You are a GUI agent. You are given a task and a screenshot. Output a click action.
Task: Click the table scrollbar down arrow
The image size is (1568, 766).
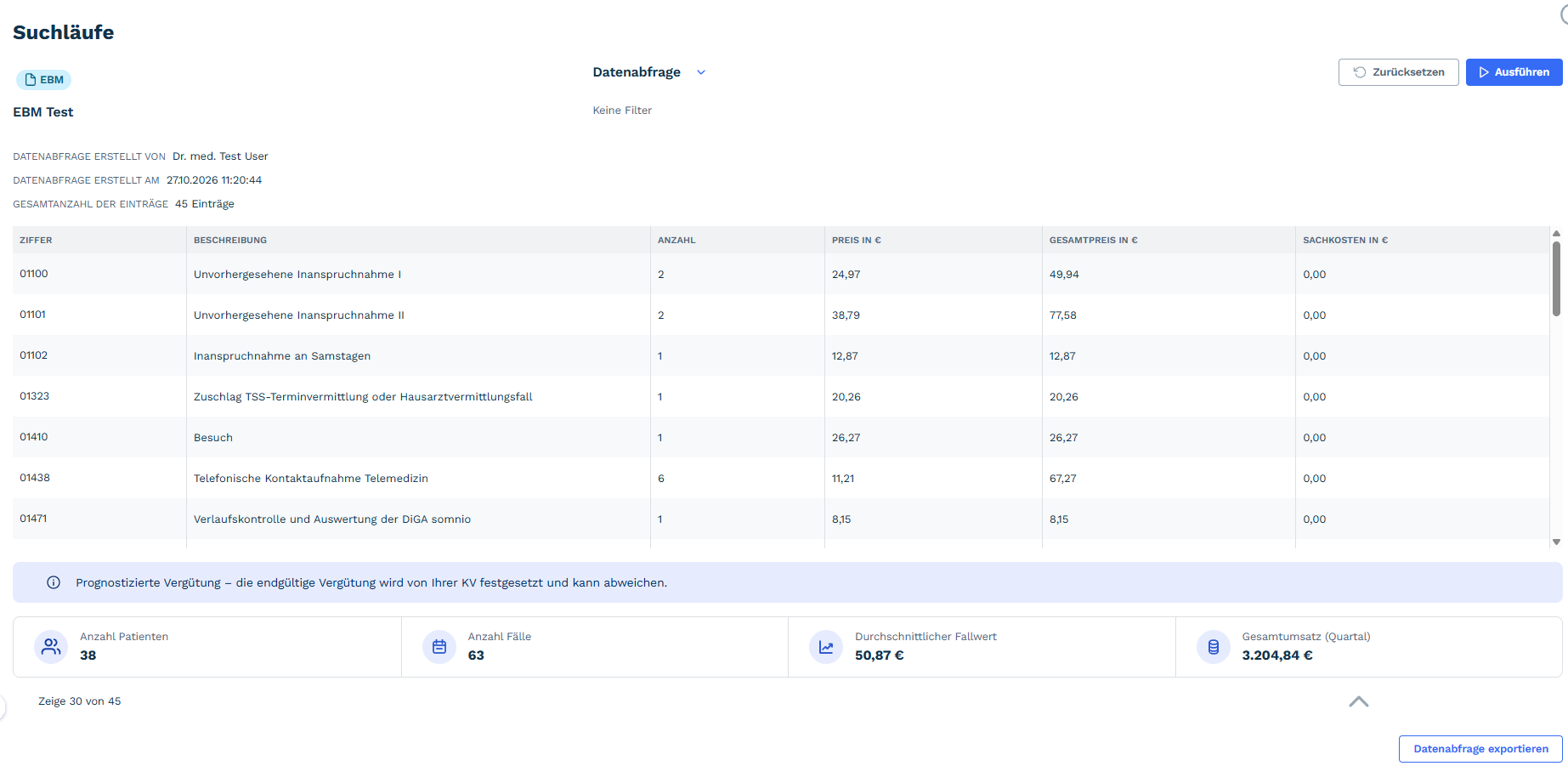1556,542
